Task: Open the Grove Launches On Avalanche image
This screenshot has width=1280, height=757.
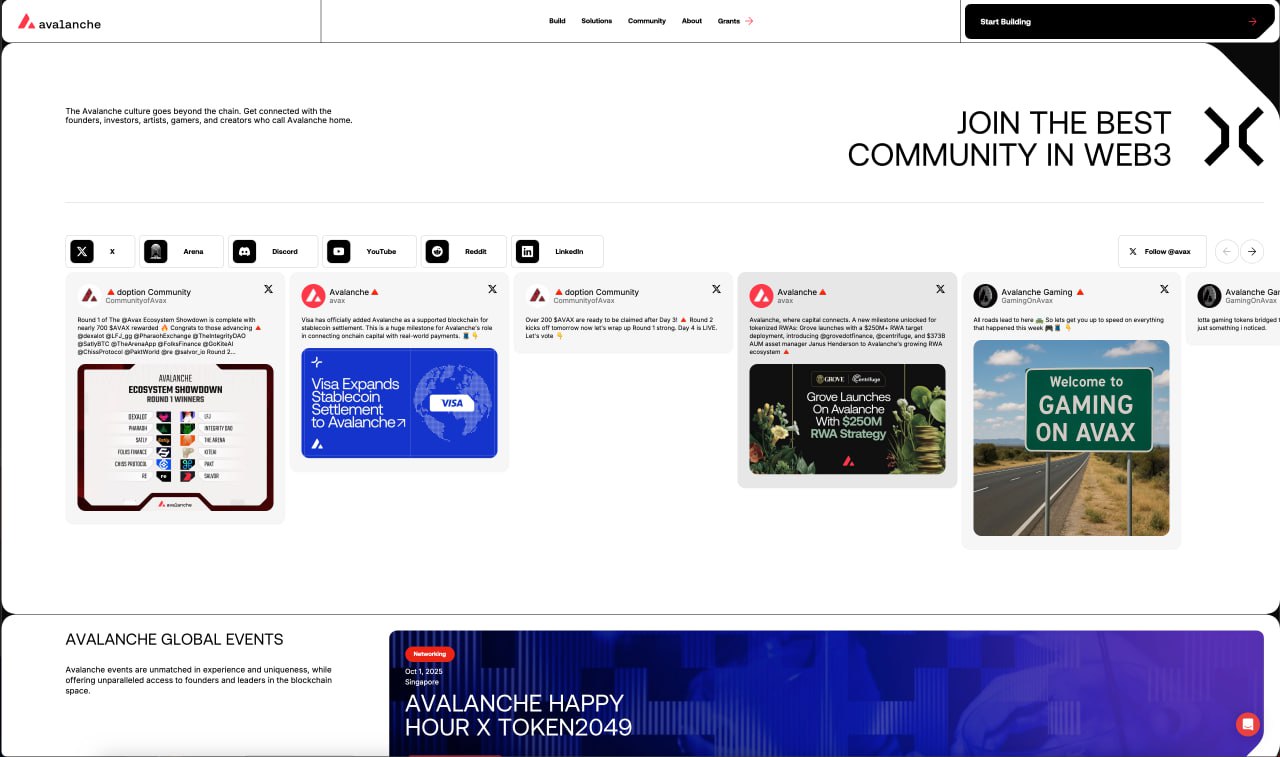Action: point(847,418)
